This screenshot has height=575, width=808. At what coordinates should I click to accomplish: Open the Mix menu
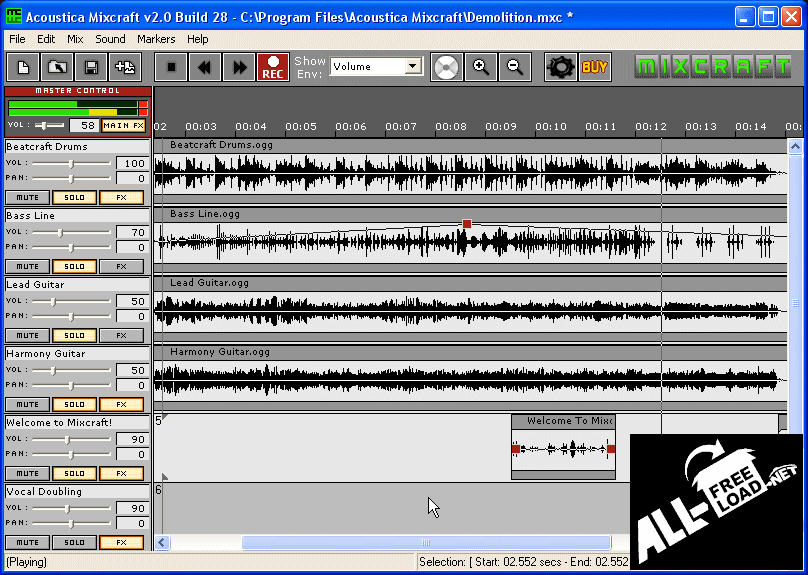[75, 39]
